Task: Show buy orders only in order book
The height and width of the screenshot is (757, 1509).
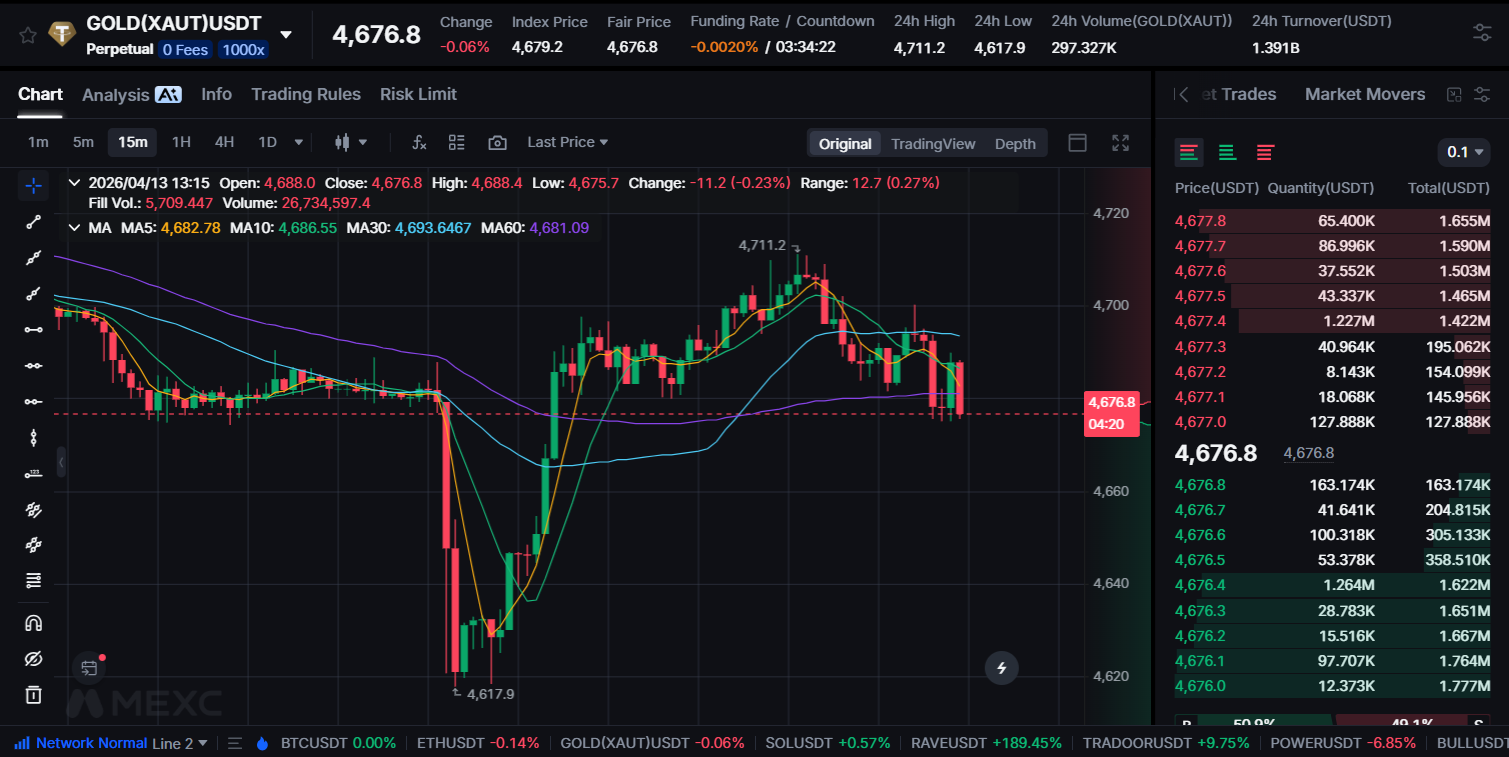Action: coord(1227,153)
